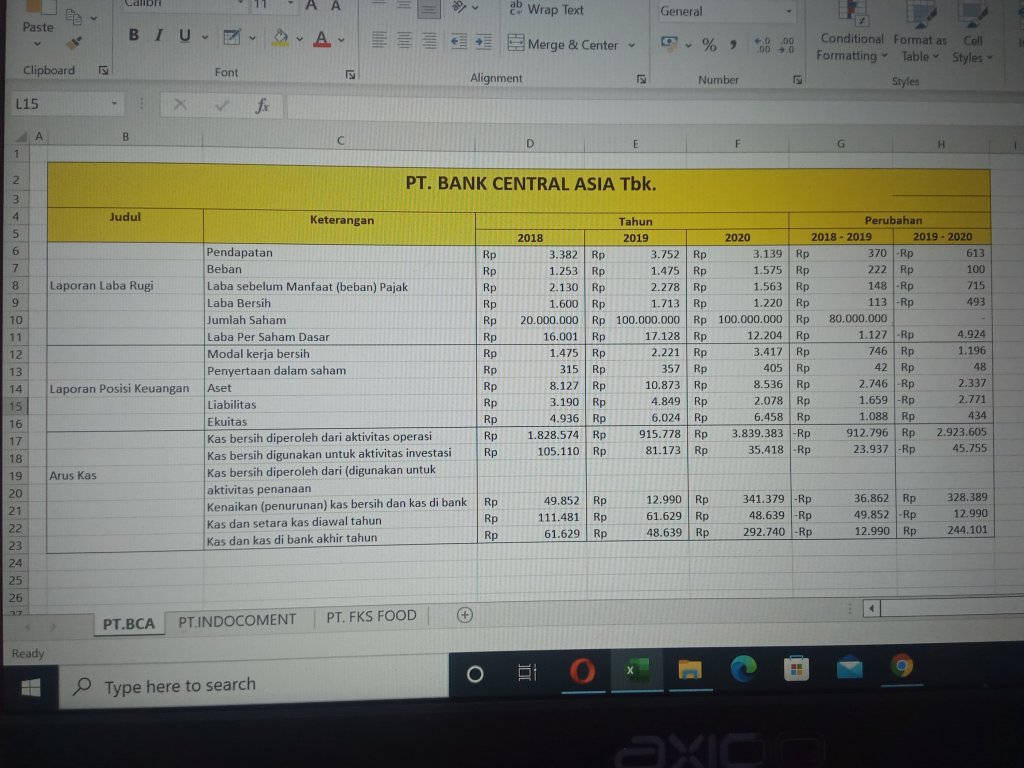The image size is (1024, 768).
Task: Toggle Bold formatting in Font group
Action: [133, 35]
